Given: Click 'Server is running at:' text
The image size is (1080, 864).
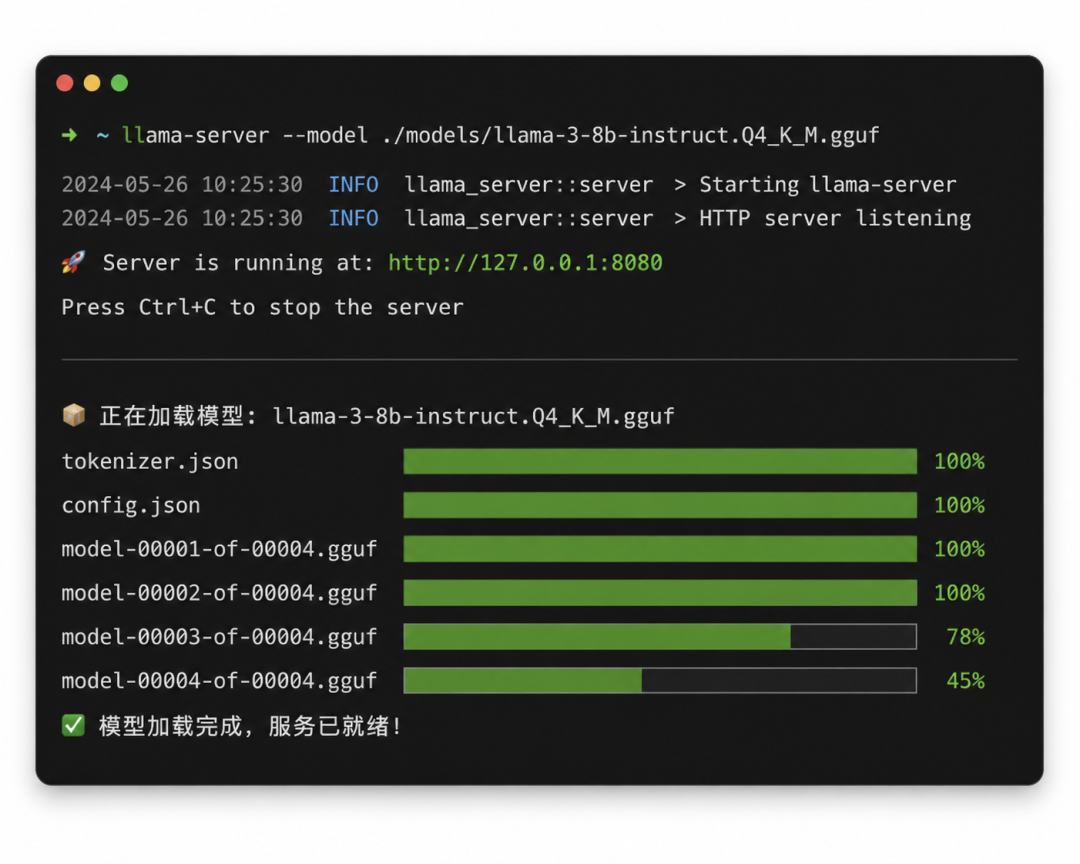Looking at the screenshot, I should click(238, 263).
